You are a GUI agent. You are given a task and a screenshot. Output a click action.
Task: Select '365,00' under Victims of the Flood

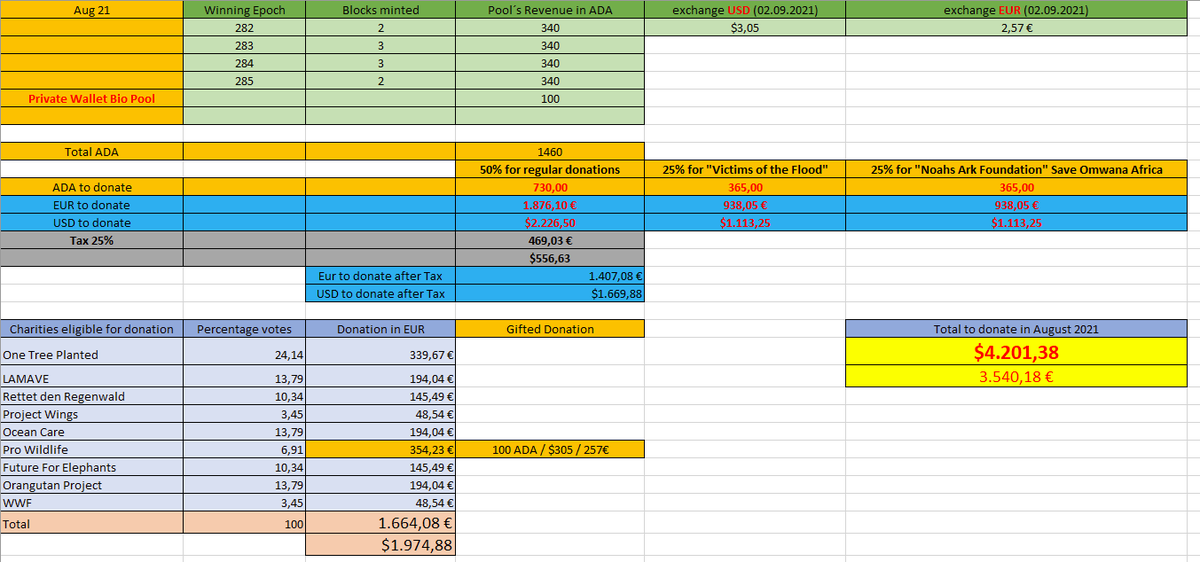click(x=745, y=187)
